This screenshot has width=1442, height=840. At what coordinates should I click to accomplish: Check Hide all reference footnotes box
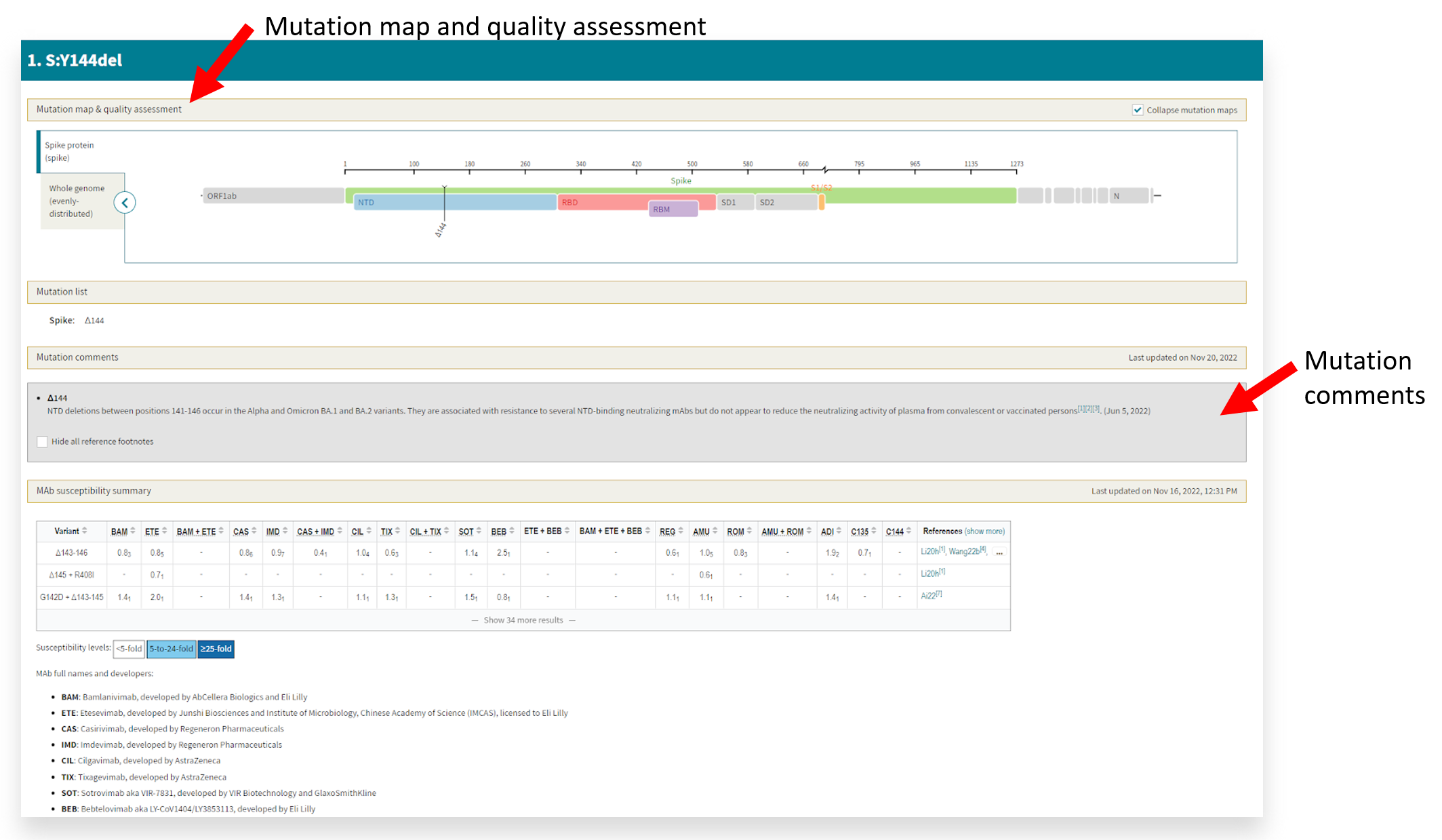coord(43,442)
